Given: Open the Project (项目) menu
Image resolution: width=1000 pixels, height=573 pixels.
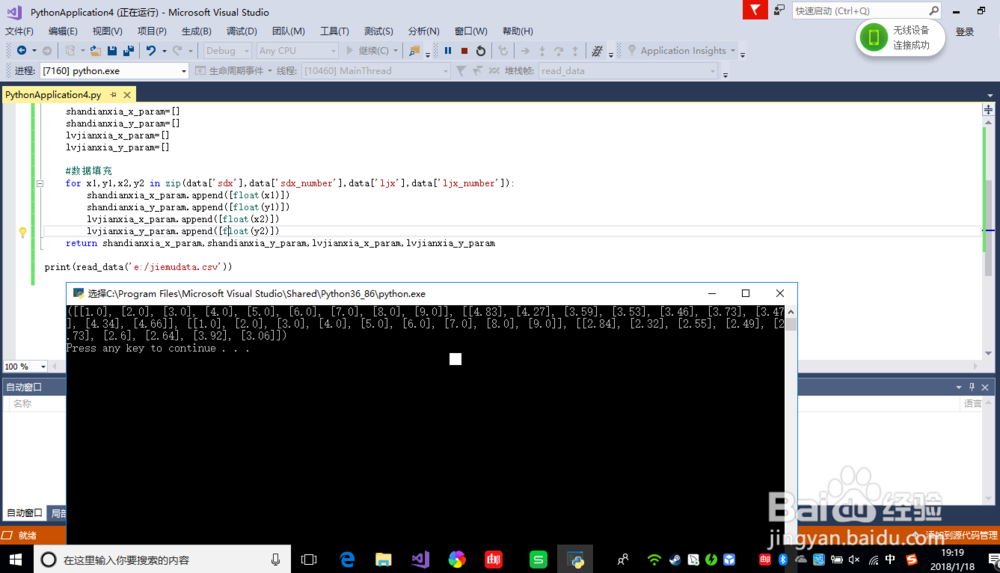Looking at the screenshot, I should coord(152,31).
